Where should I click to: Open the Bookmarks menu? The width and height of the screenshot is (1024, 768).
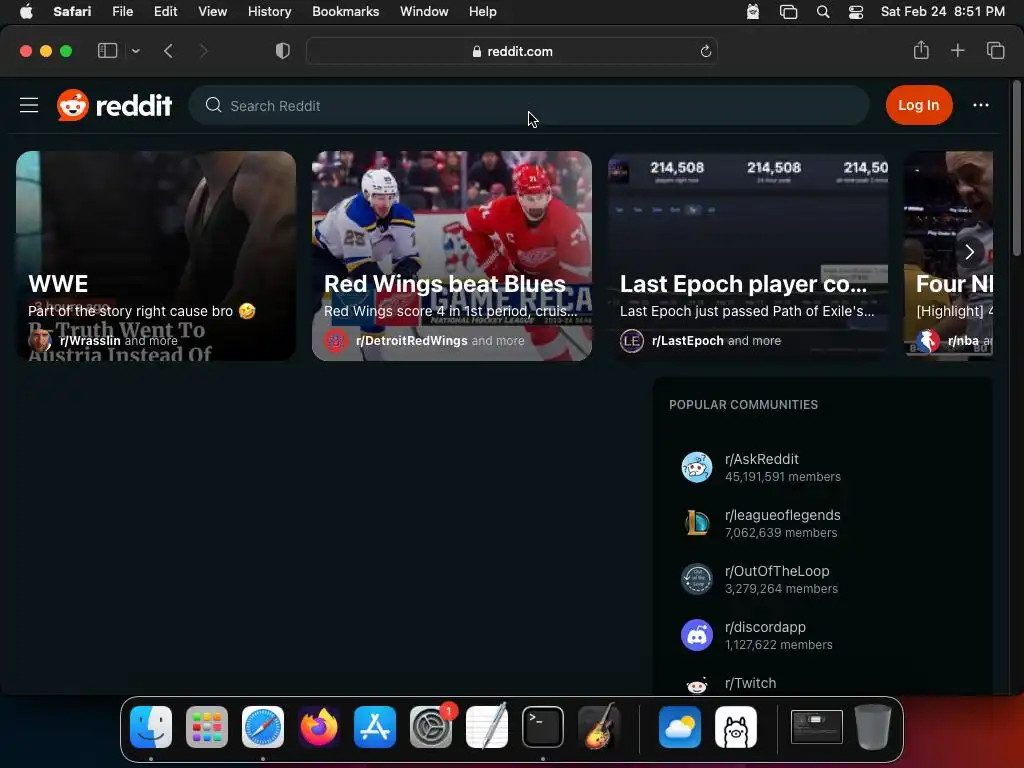pos(345,11)
